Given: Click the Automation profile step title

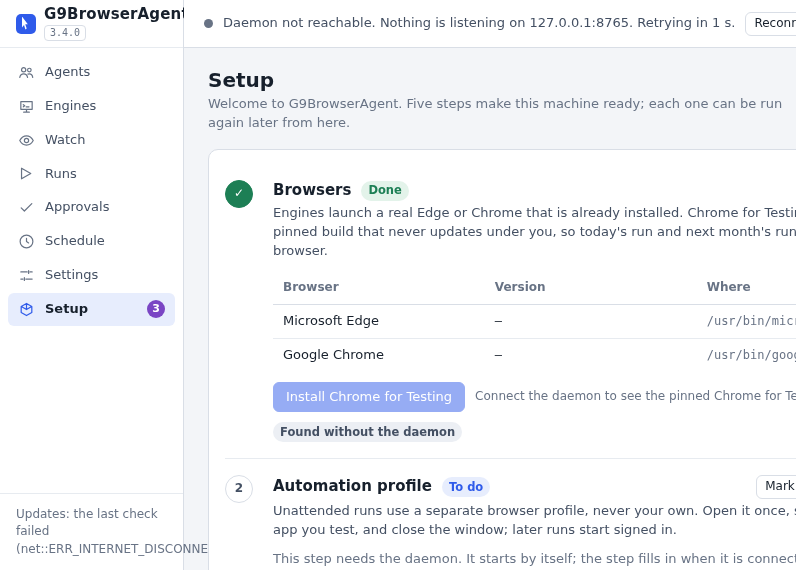Looking at the screenshot, I should coord(352,486).
